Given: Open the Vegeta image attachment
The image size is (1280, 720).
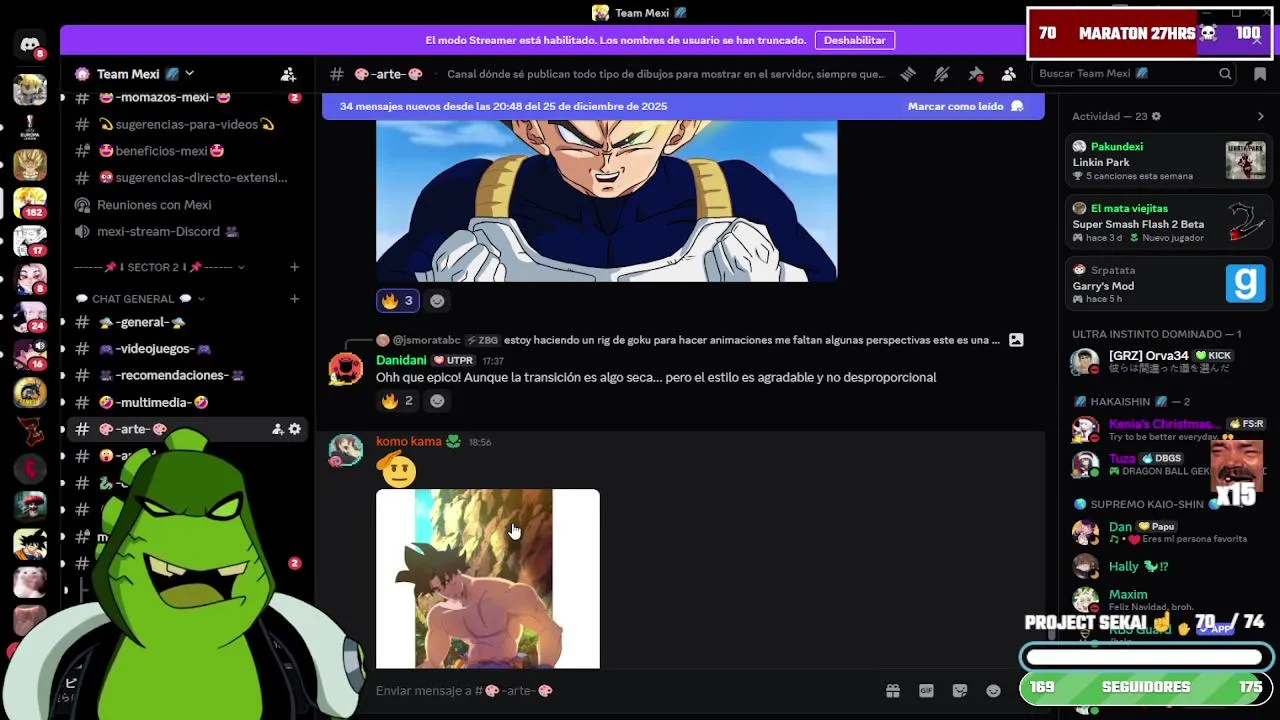Looking at the screenshot, I should click(x=606, y=200).
